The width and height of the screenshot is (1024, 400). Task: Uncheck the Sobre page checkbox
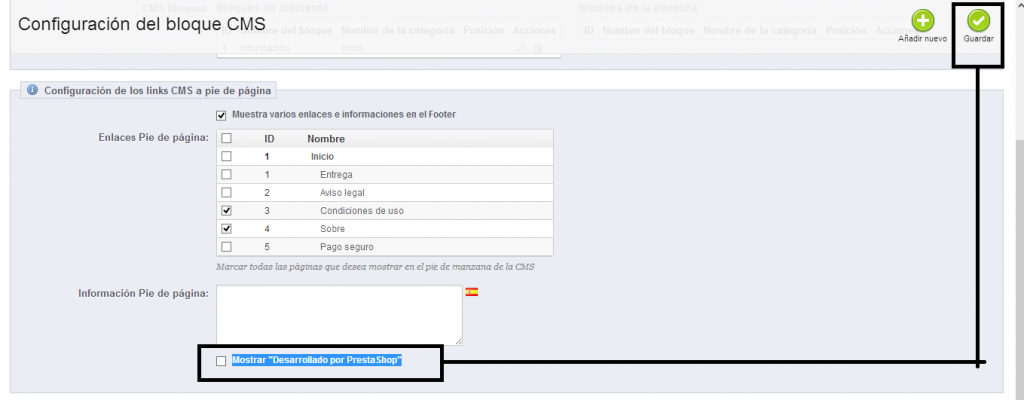pos(226,228)
